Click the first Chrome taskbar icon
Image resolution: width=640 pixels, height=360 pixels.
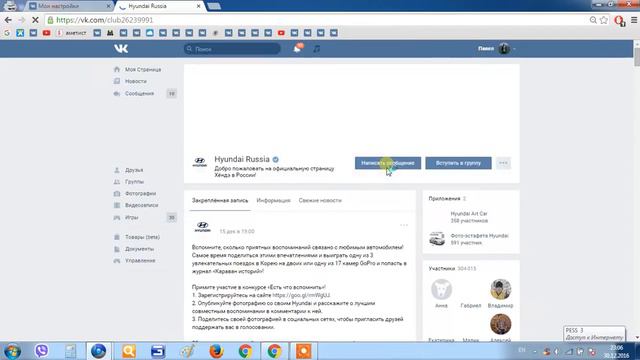pyautogui.click(x=245, y=351)
